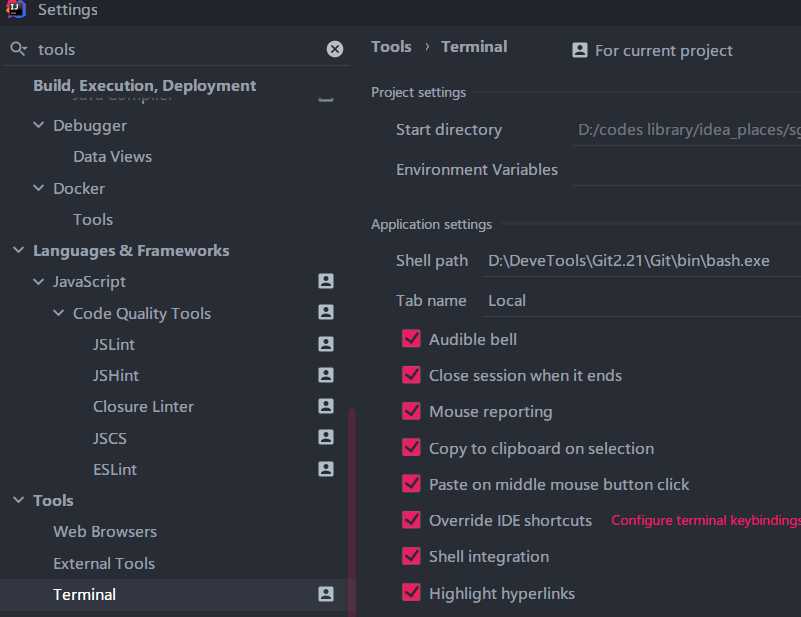Click the project icon beside JSLint
The width and height of the screenshot is (801, 617).
(325, 344)
